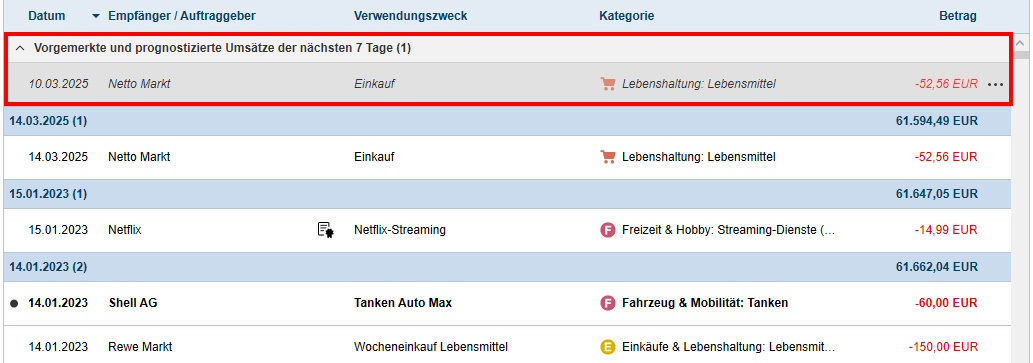Click the shopping cart icon on 10.03.2025 row
1033x363 pixels.
607,84
